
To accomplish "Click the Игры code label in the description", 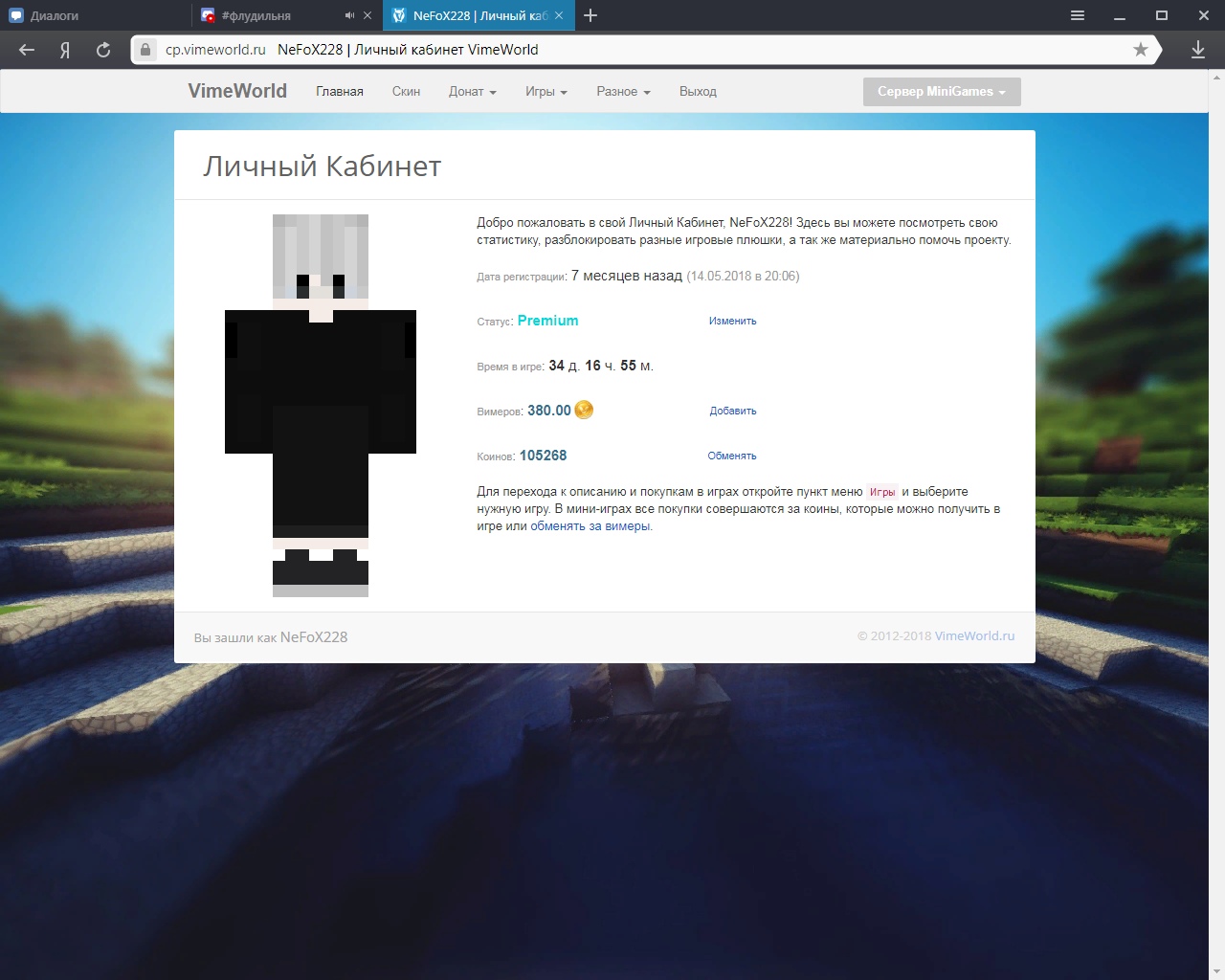I will tap(882, 492).
